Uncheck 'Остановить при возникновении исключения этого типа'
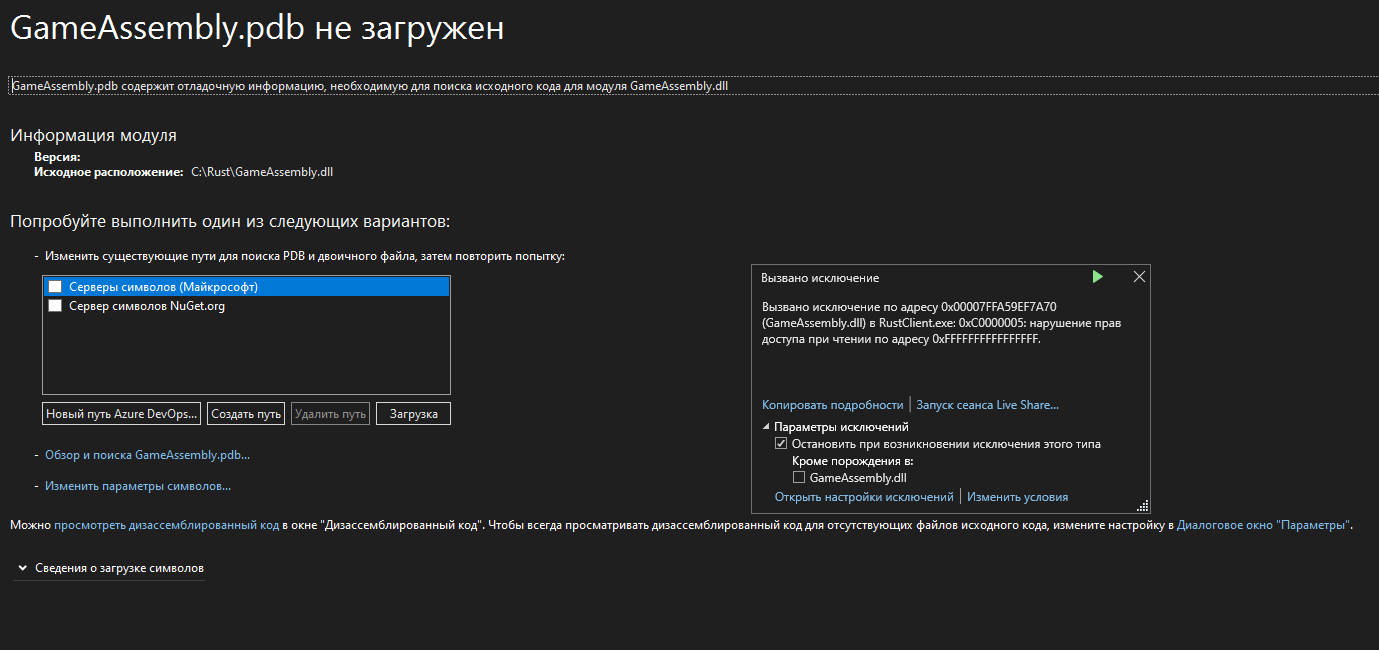1379x650 pixels. click(781, 444)
